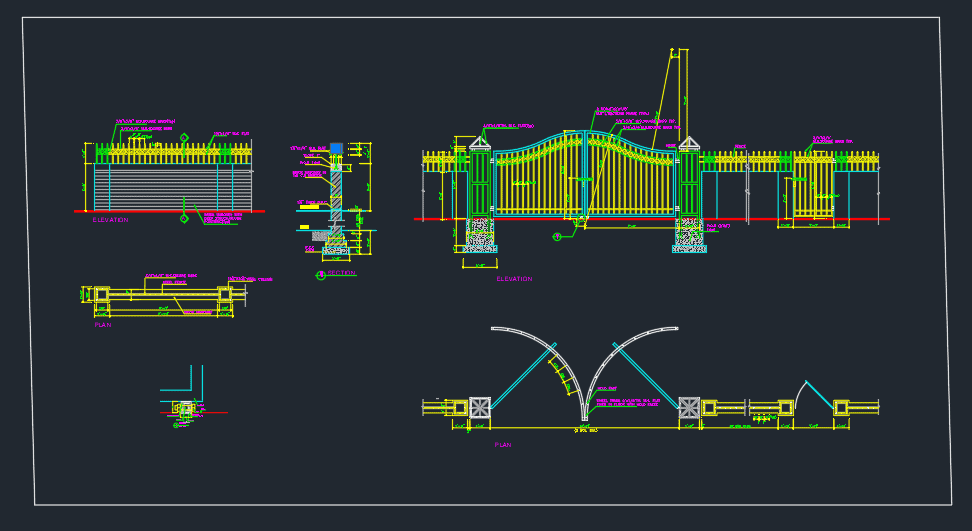Click the small wicket gate swing arc in plan
Image resolution: width=972 pixels, height=531 pixels.
800,394
